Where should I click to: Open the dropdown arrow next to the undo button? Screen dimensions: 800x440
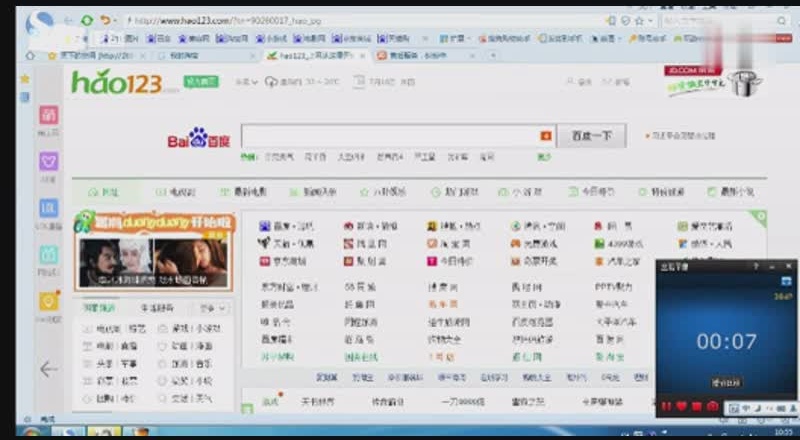(115, 21)
